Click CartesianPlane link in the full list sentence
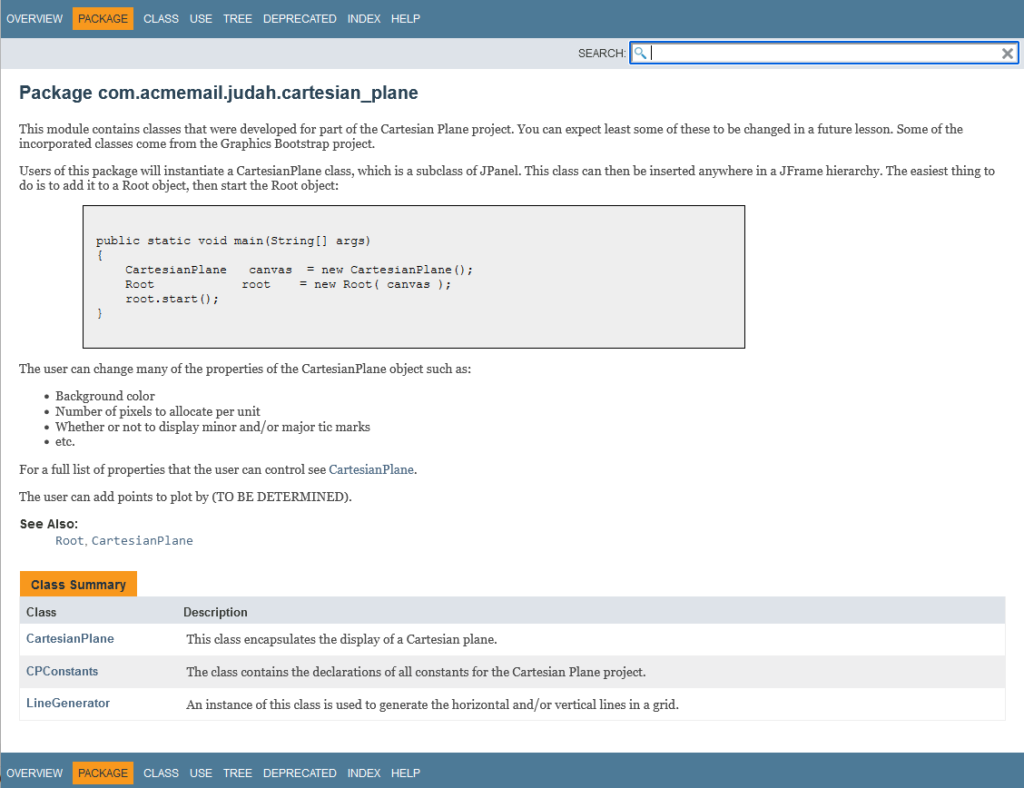Image resolution: width=1024 pixels, height=788 pixels. [371, 470]
